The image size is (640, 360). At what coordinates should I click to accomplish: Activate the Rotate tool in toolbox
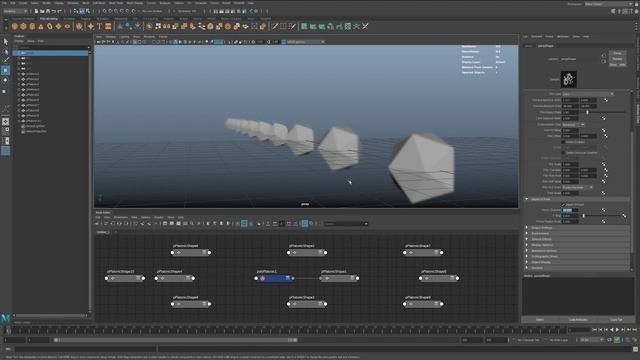tap(5, 80)
